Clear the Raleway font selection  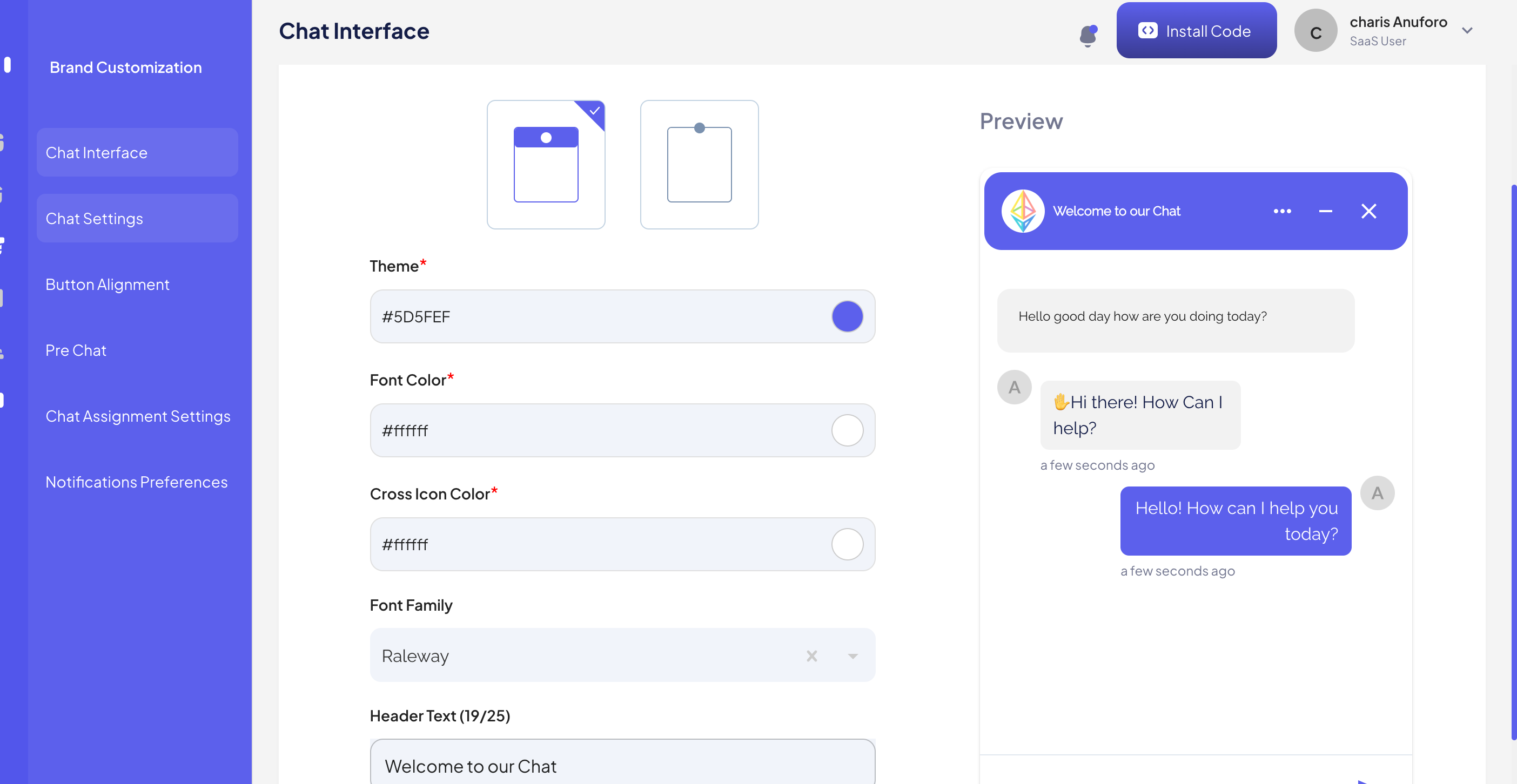click(811, 655)
